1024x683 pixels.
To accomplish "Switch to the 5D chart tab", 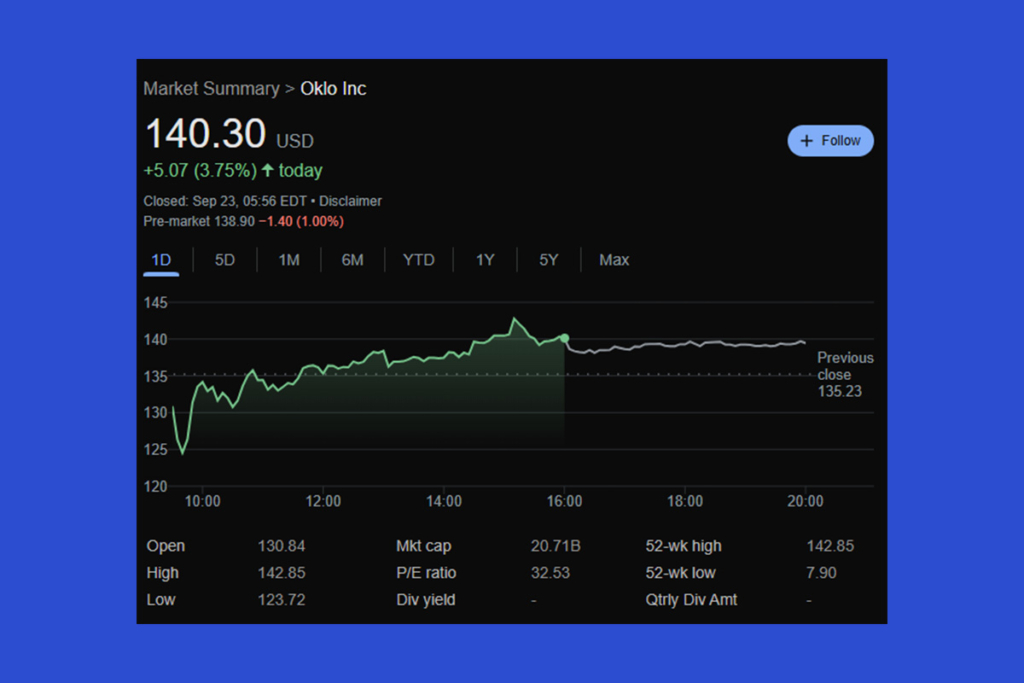I will point(225,260).
